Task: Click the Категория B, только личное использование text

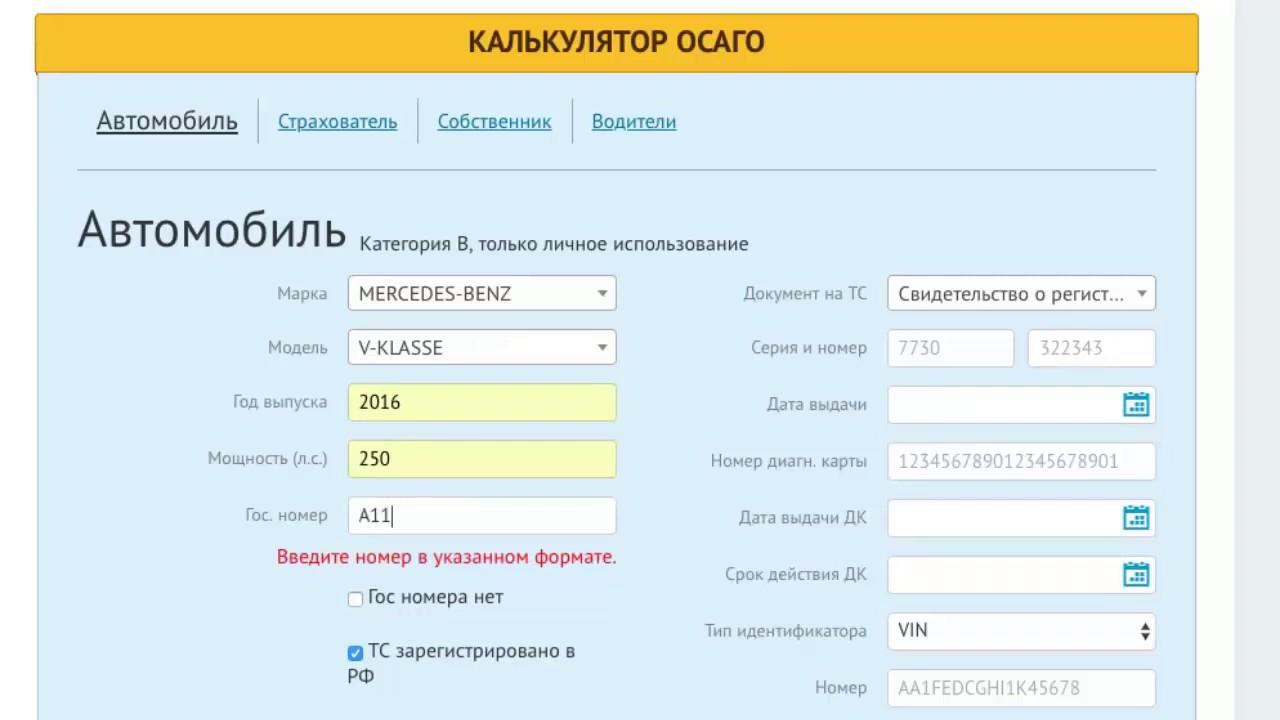Action: [554, 244]
